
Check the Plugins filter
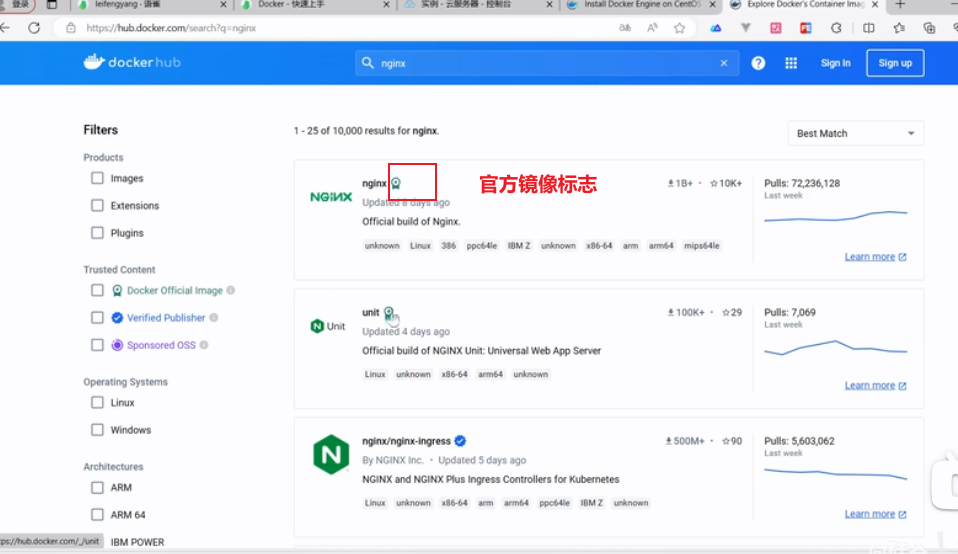(x=97, y=233)
